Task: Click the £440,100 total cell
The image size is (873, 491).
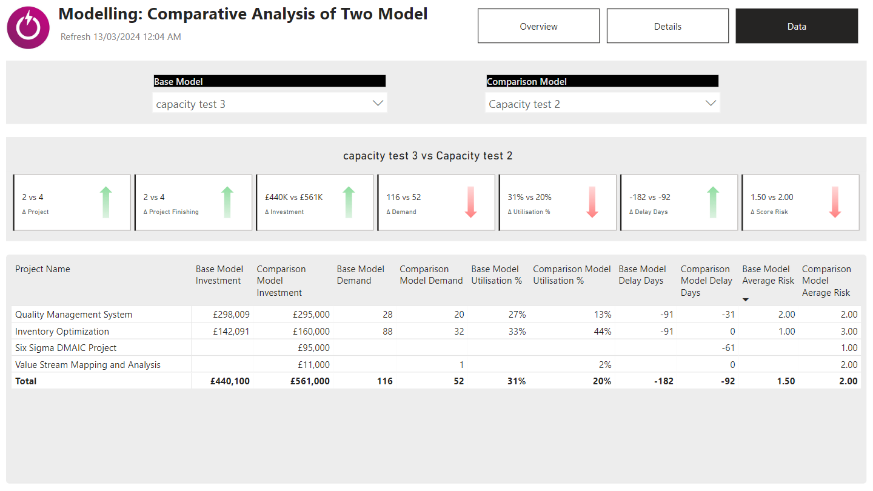Action: [x=230, y=381]
